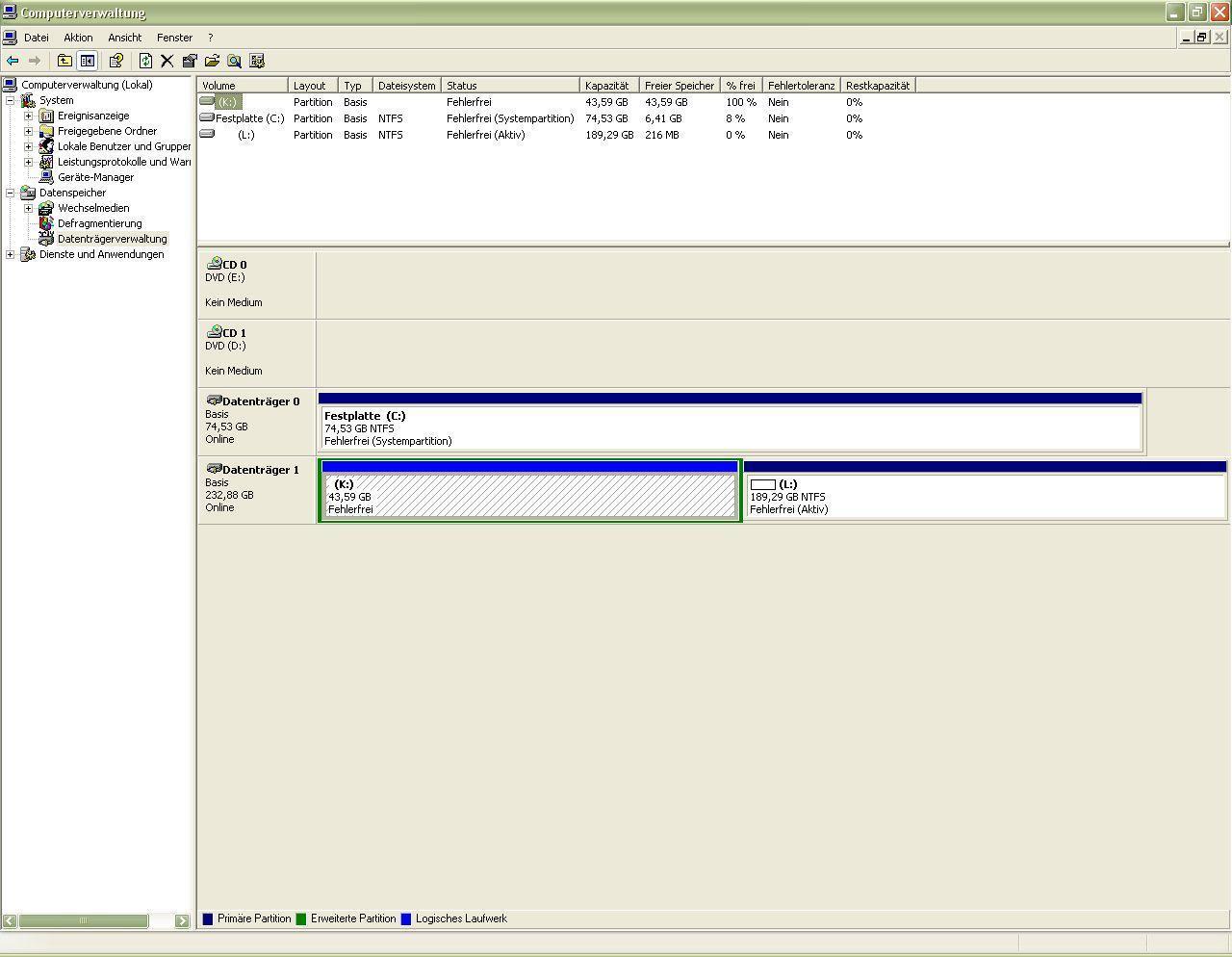Restore the inner MMC child window
This screenshot has height=957, width=1232.
[x=1202, y=38]
